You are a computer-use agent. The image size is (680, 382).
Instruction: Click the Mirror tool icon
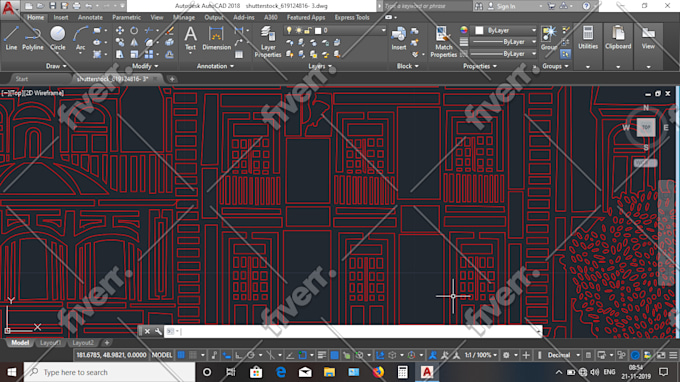pyautogui.click(x=134, y=42)
